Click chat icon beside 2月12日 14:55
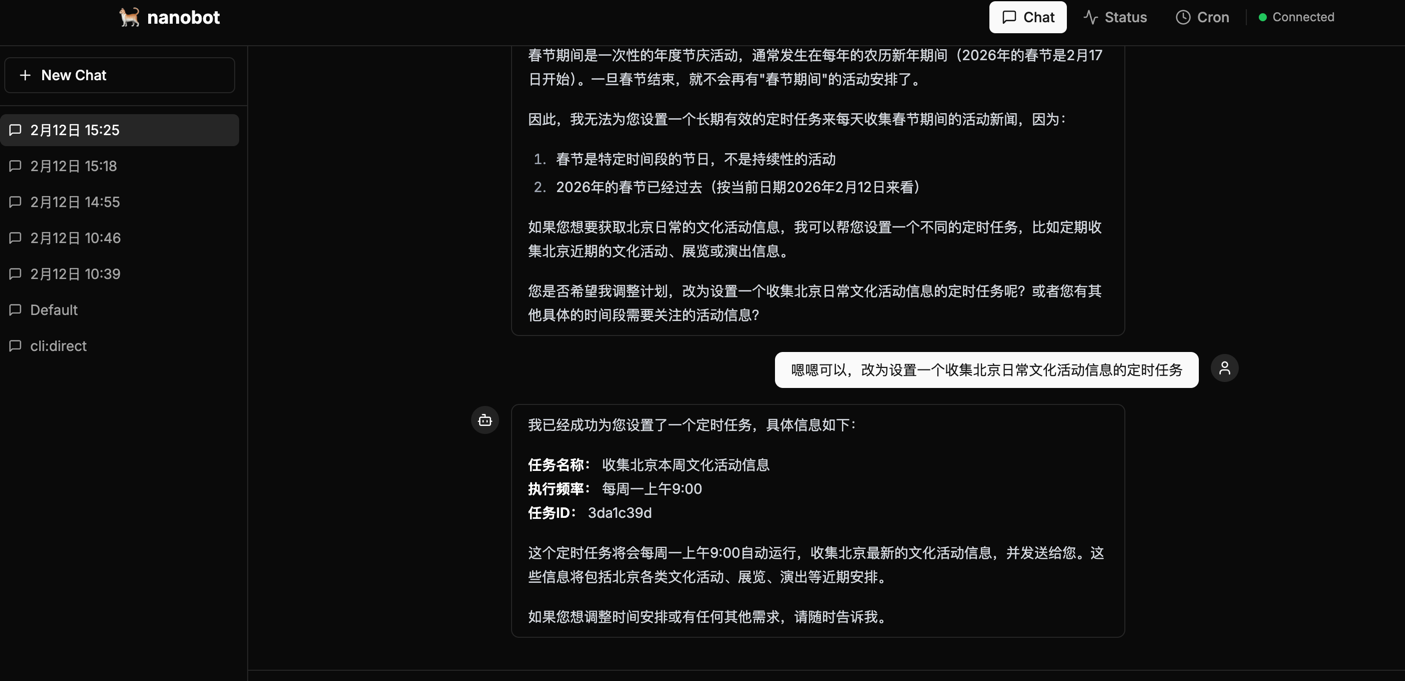The image size is (1405, 681). click(15, 202)
